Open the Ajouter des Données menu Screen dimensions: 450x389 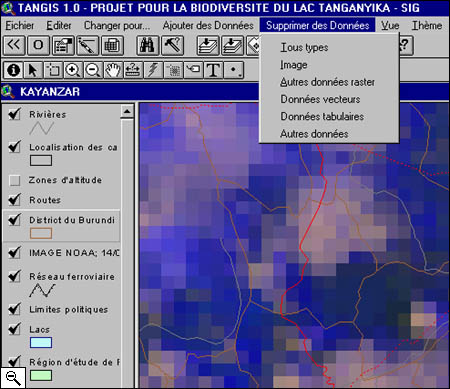click(x=208, y=25)
